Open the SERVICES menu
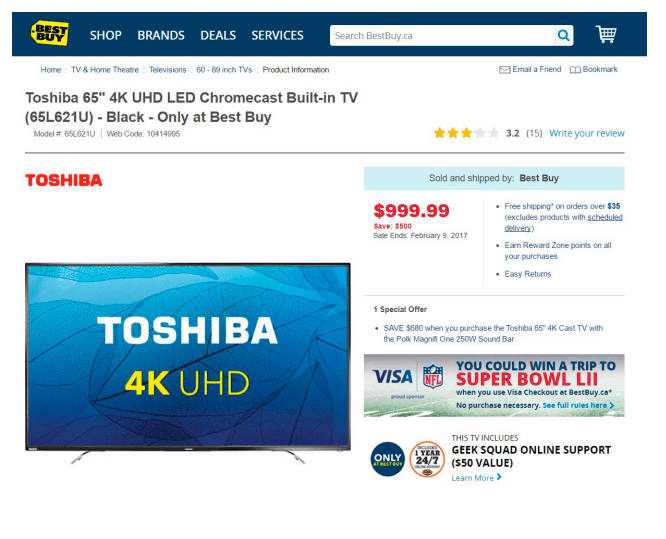 (277, 35)
